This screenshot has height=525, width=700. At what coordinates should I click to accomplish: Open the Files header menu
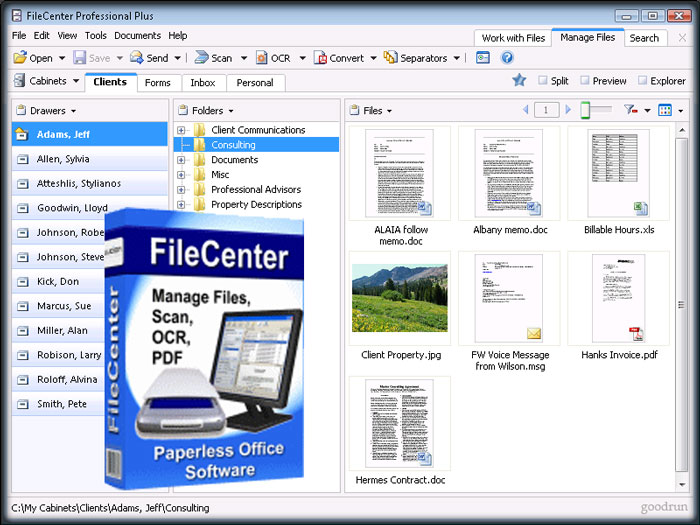pos(389,111)
